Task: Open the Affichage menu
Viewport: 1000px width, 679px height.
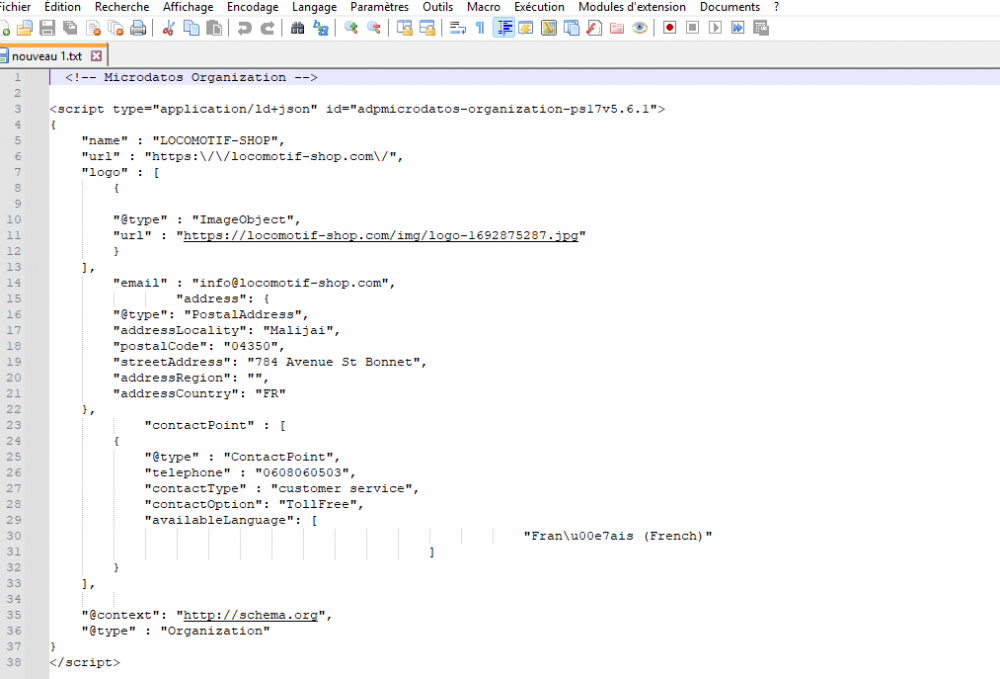Action: click(188, 7)
